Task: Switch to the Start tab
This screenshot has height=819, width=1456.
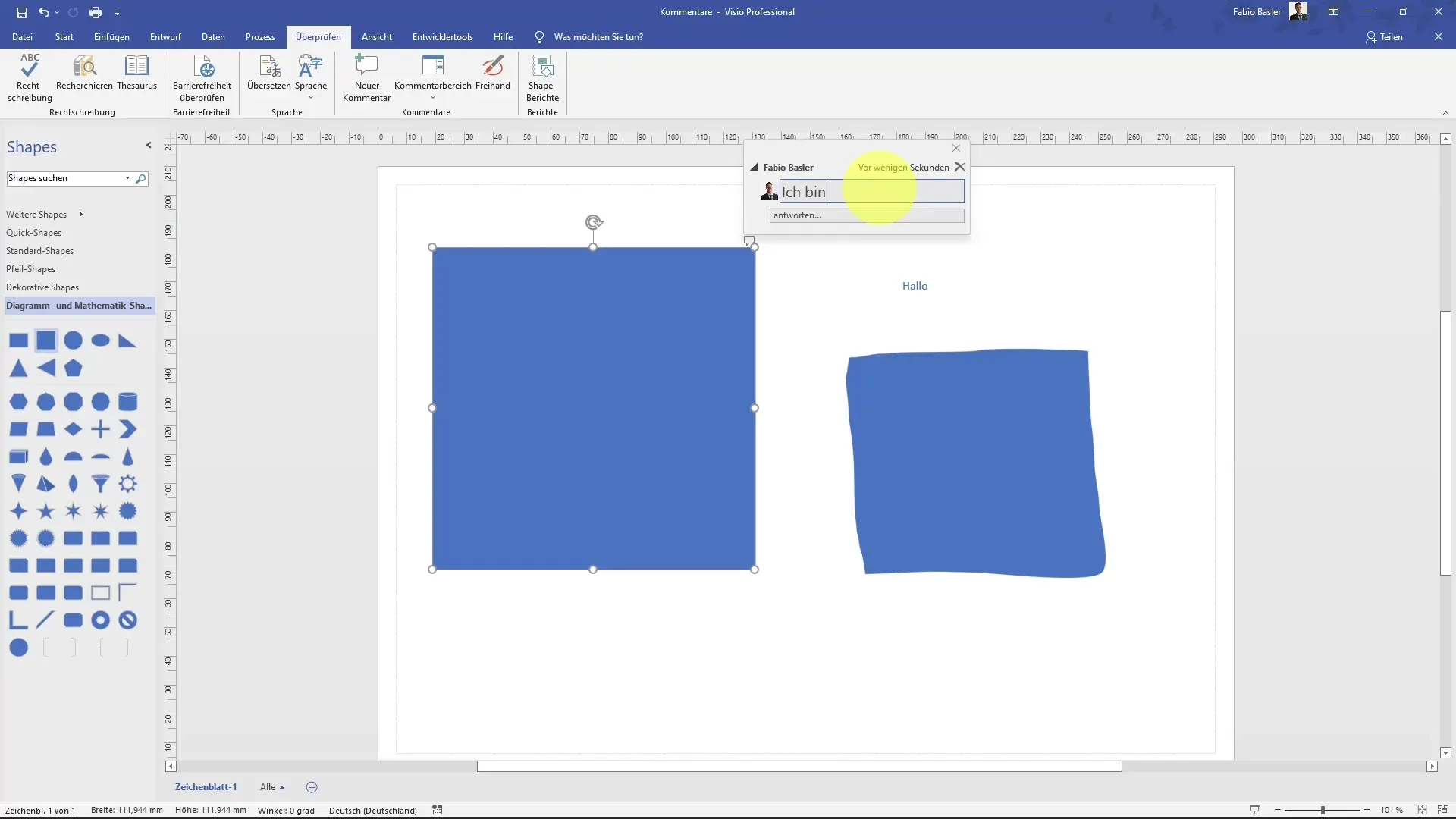Action: point(64,36)
